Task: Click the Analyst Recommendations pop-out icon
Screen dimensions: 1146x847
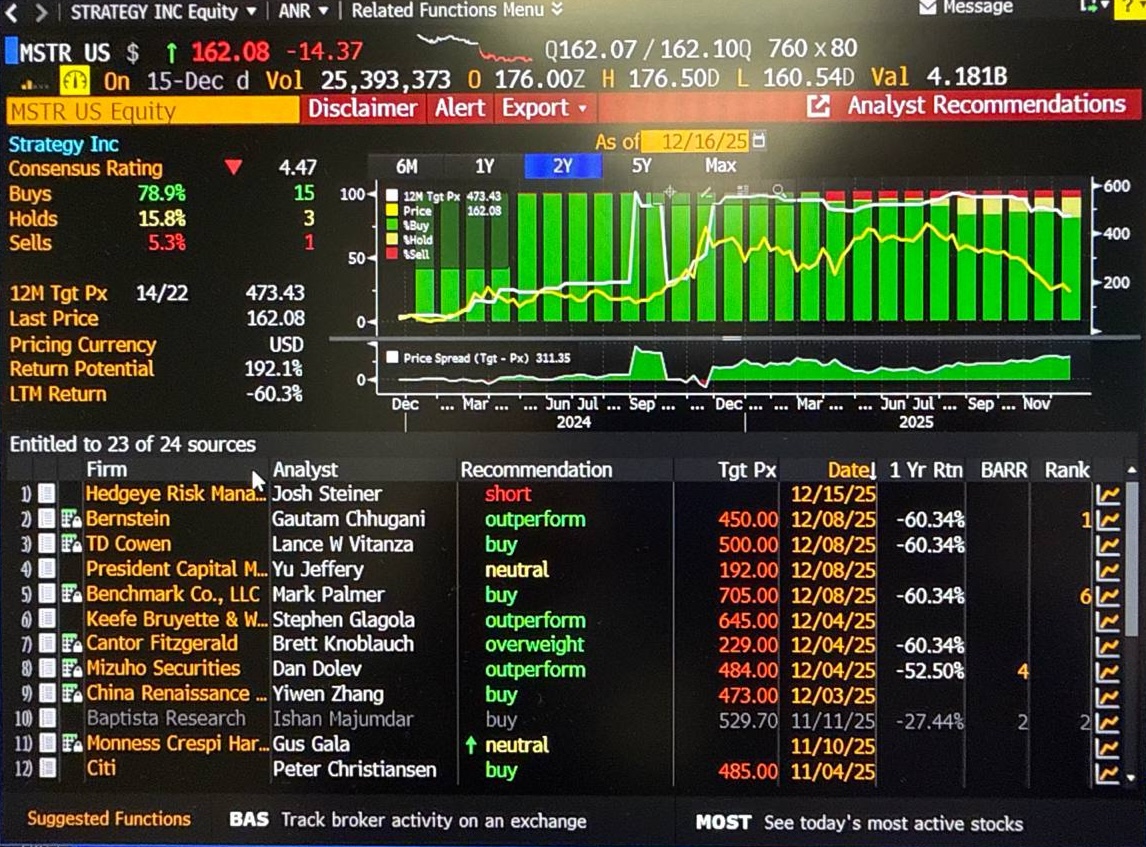Action: pos(819,107)
